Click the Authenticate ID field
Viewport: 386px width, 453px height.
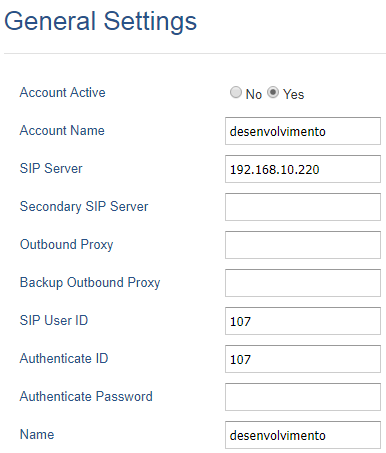point(303,359)
